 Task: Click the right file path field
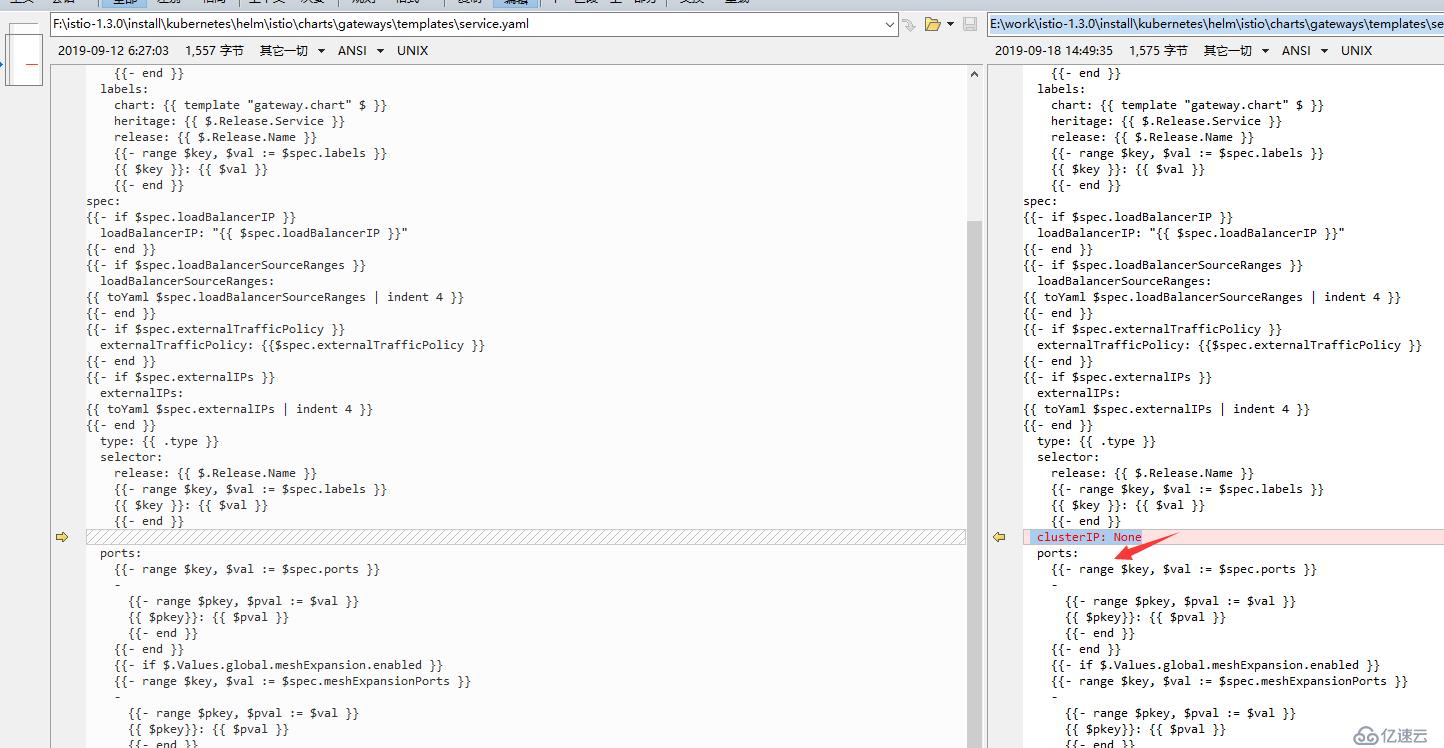pos(1215,24)
